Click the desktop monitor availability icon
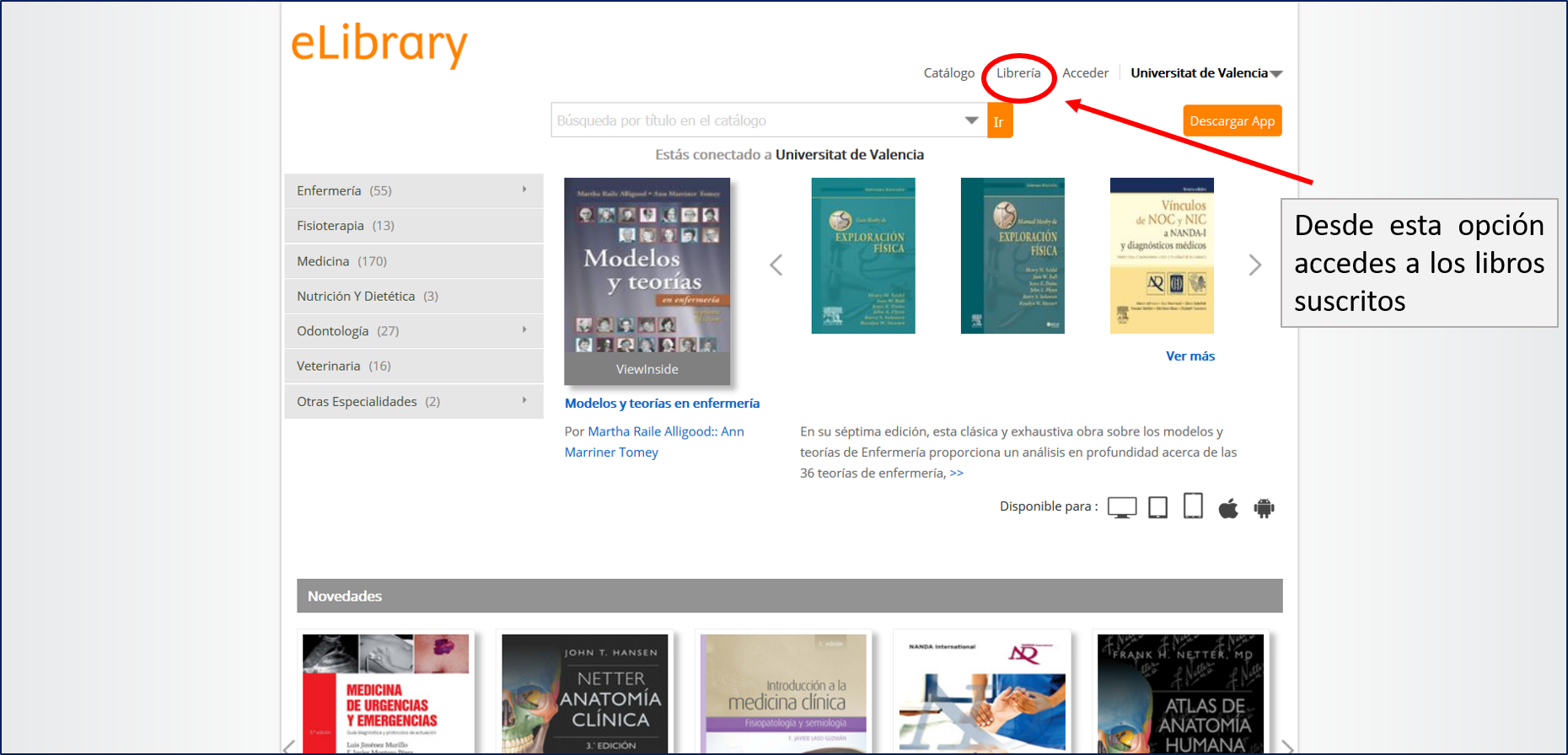 click(x=1122, y=507)
